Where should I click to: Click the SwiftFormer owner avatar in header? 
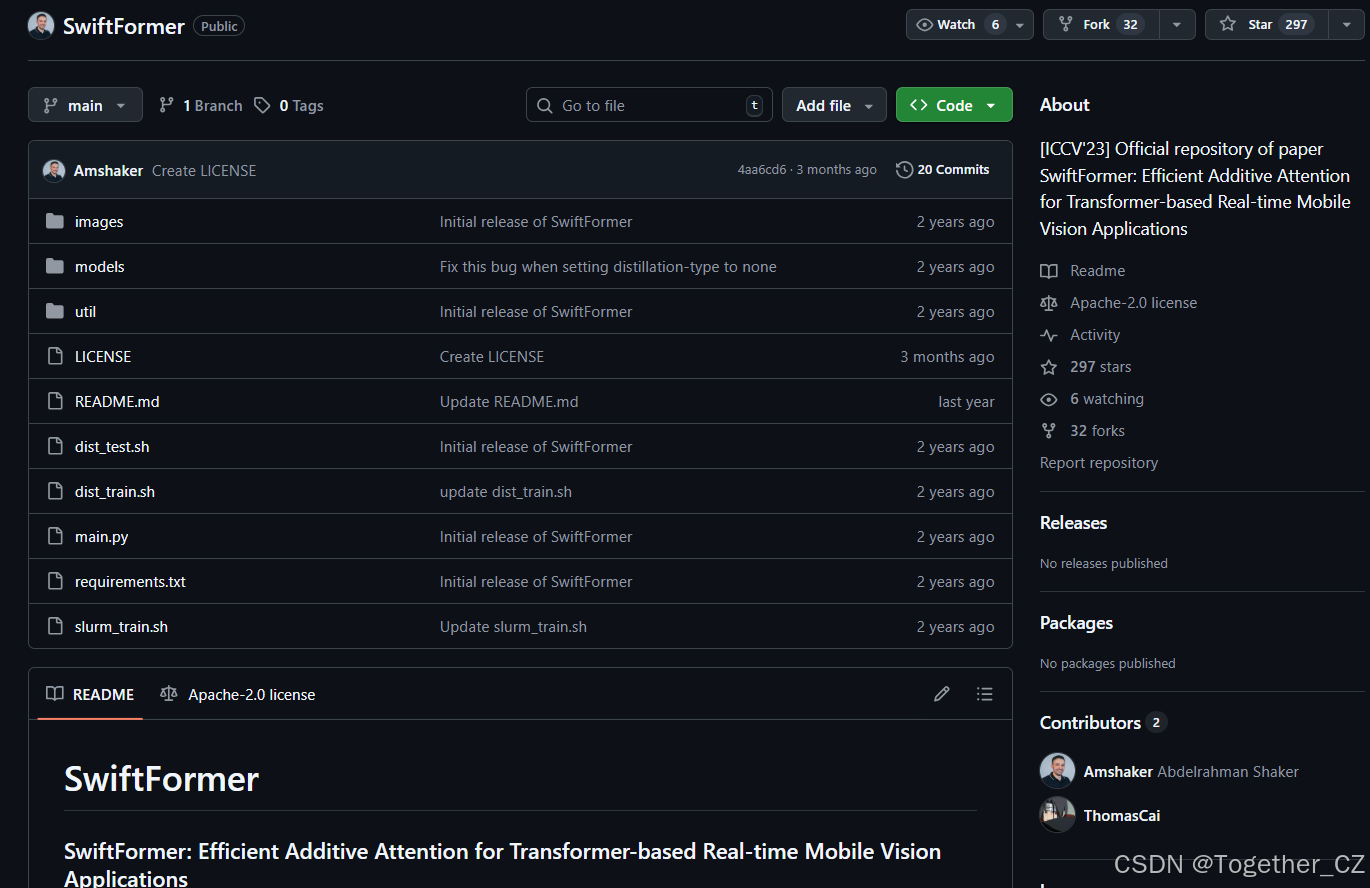pos(41,26)
